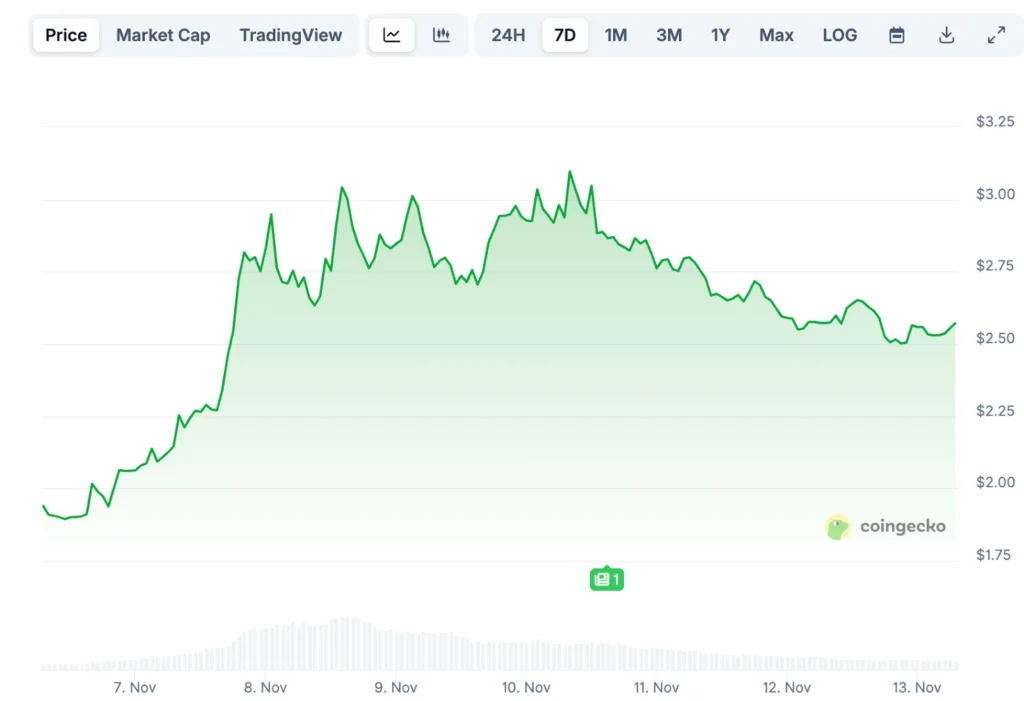Select the 24H timeframe

(508, 34)
